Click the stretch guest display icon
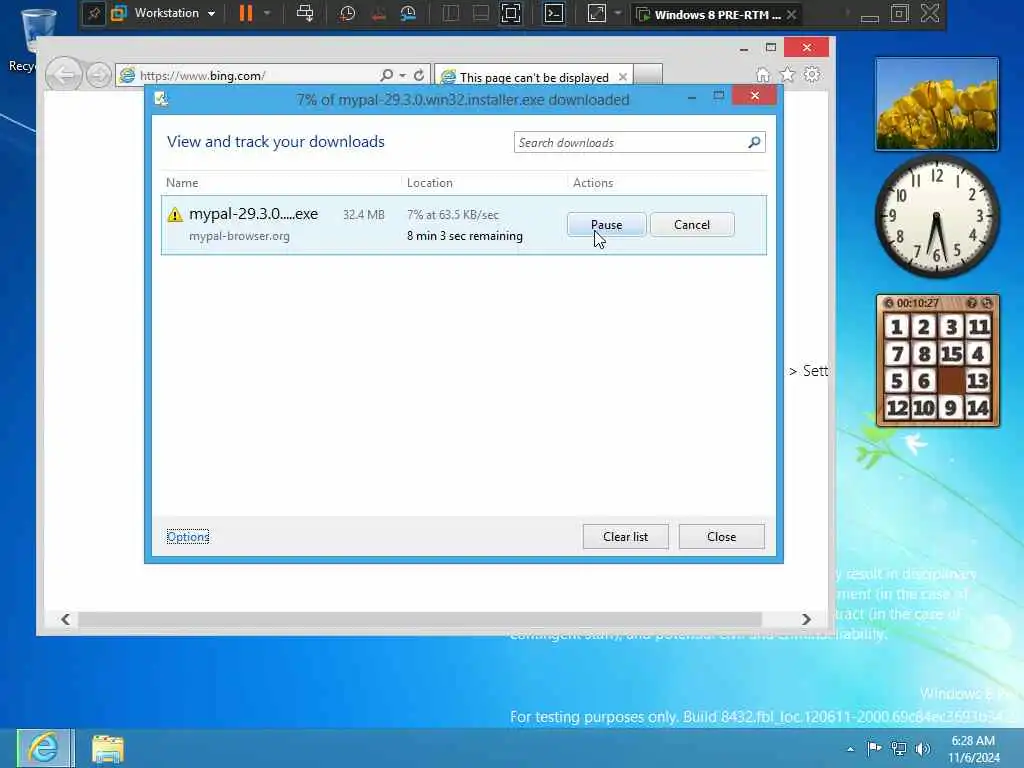Screen dimensions: 1024x768 (x=596, y=13)
